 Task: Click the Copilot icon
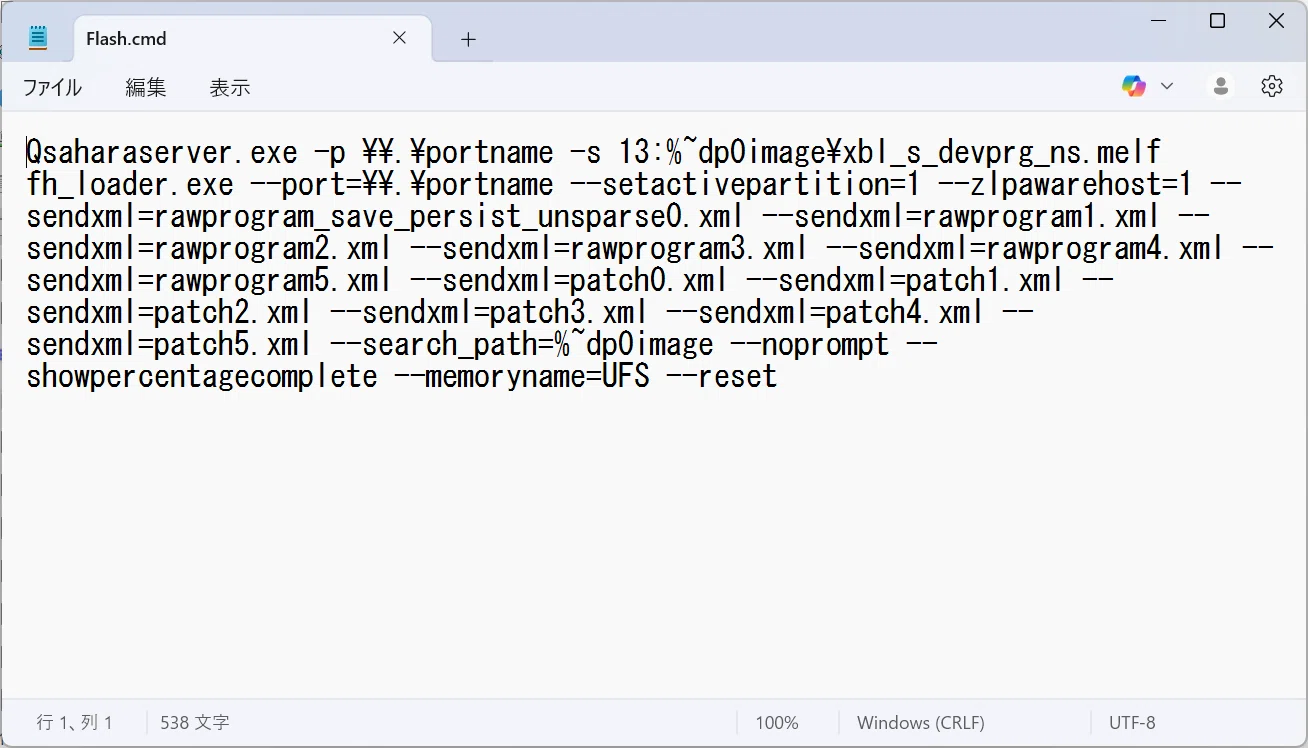click(x=1133, y=86)
